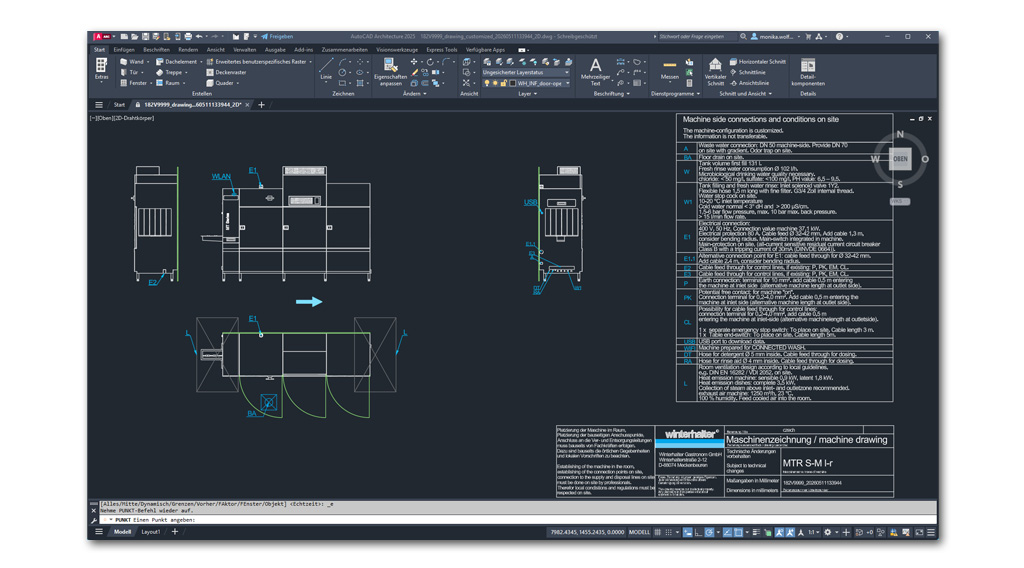The width and height of the screenshot is (1024, 568).
Task: Select the Quader box tool
Action: [x=221, y=83]
